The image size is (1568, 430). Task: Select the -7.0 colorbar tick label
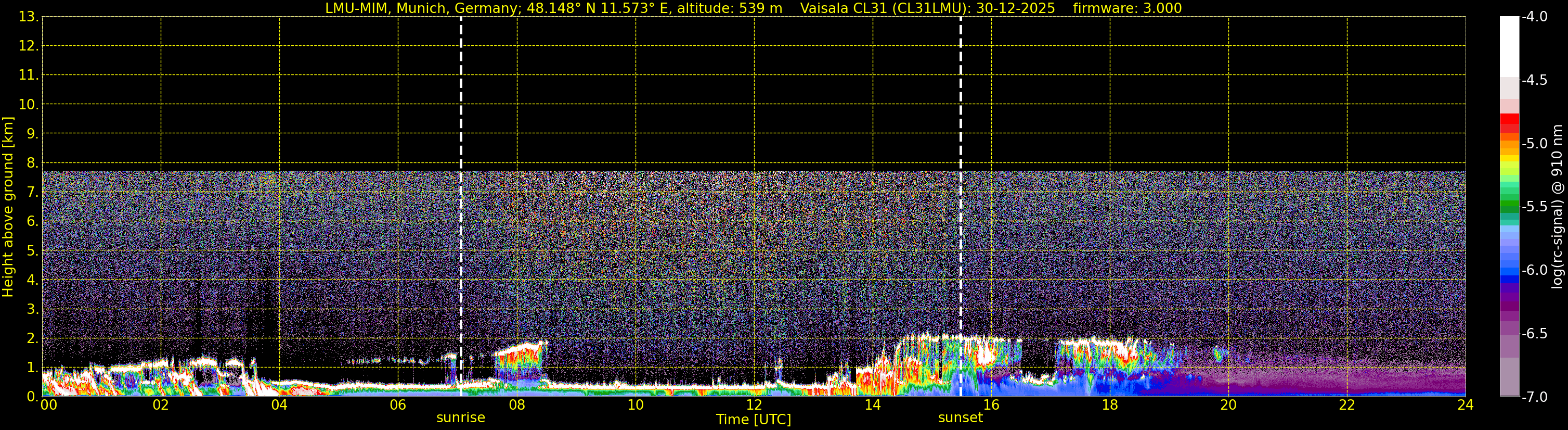[x=1533, y=397]
